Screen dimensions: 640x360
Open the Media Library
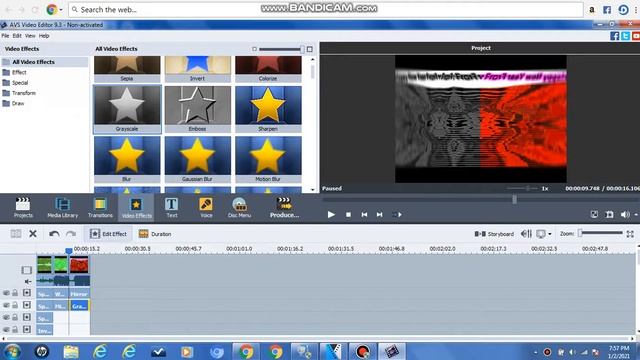click(x=62, y=208)
